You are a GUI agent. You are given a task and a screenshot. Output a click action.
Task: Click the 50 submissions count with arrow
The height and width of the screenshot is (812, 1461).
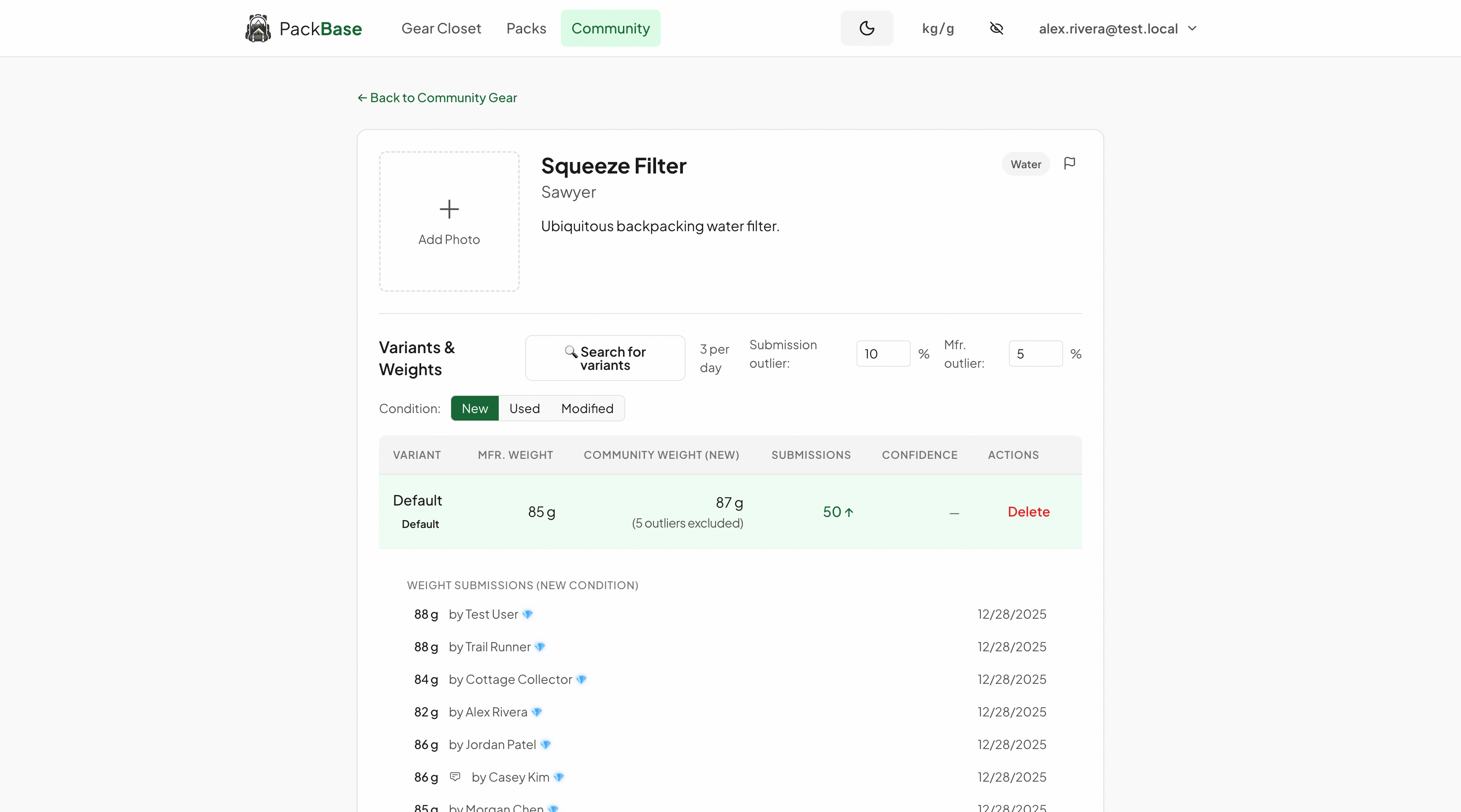838,512
